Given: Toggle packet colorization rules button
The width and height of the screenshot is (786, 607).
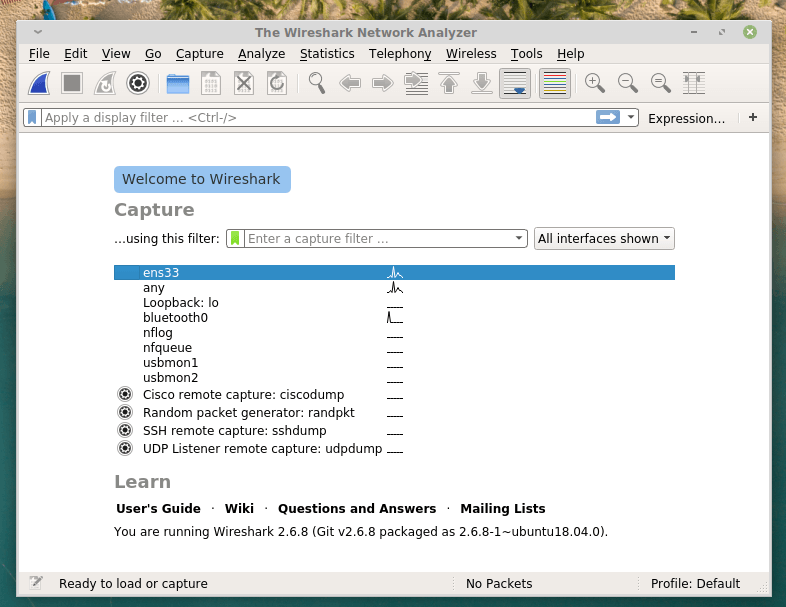Looking at the screenshot, I should pos(555,83).
